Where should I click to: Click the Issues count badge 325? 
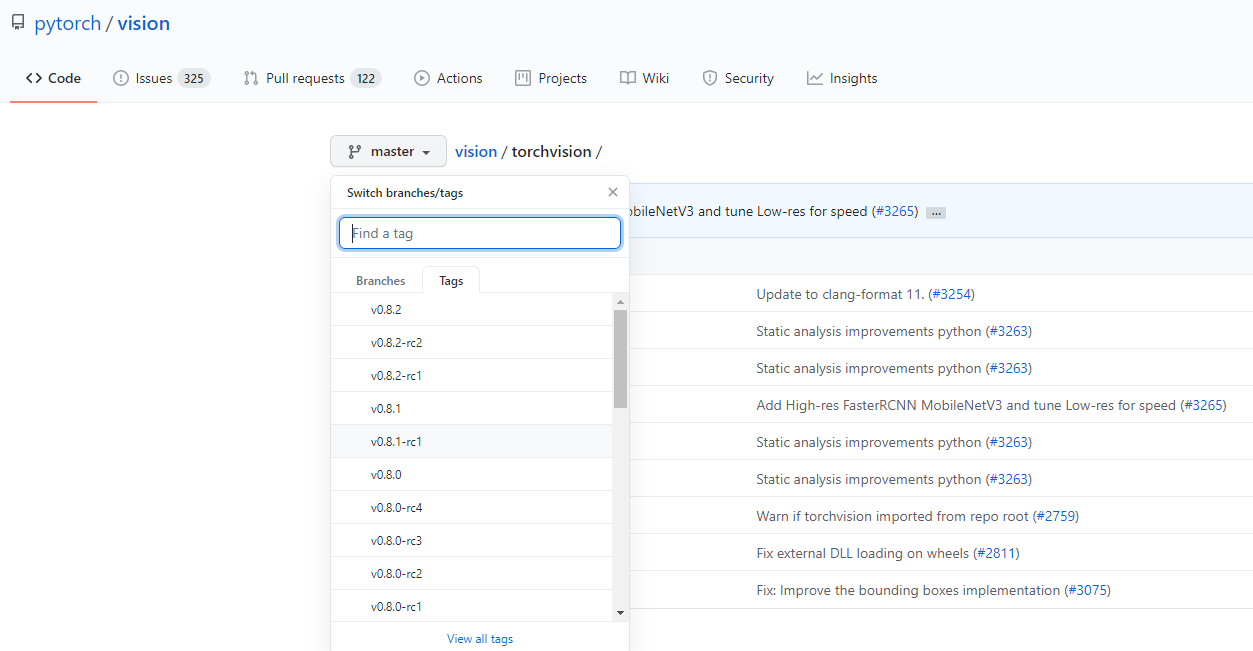pos(194,78)
